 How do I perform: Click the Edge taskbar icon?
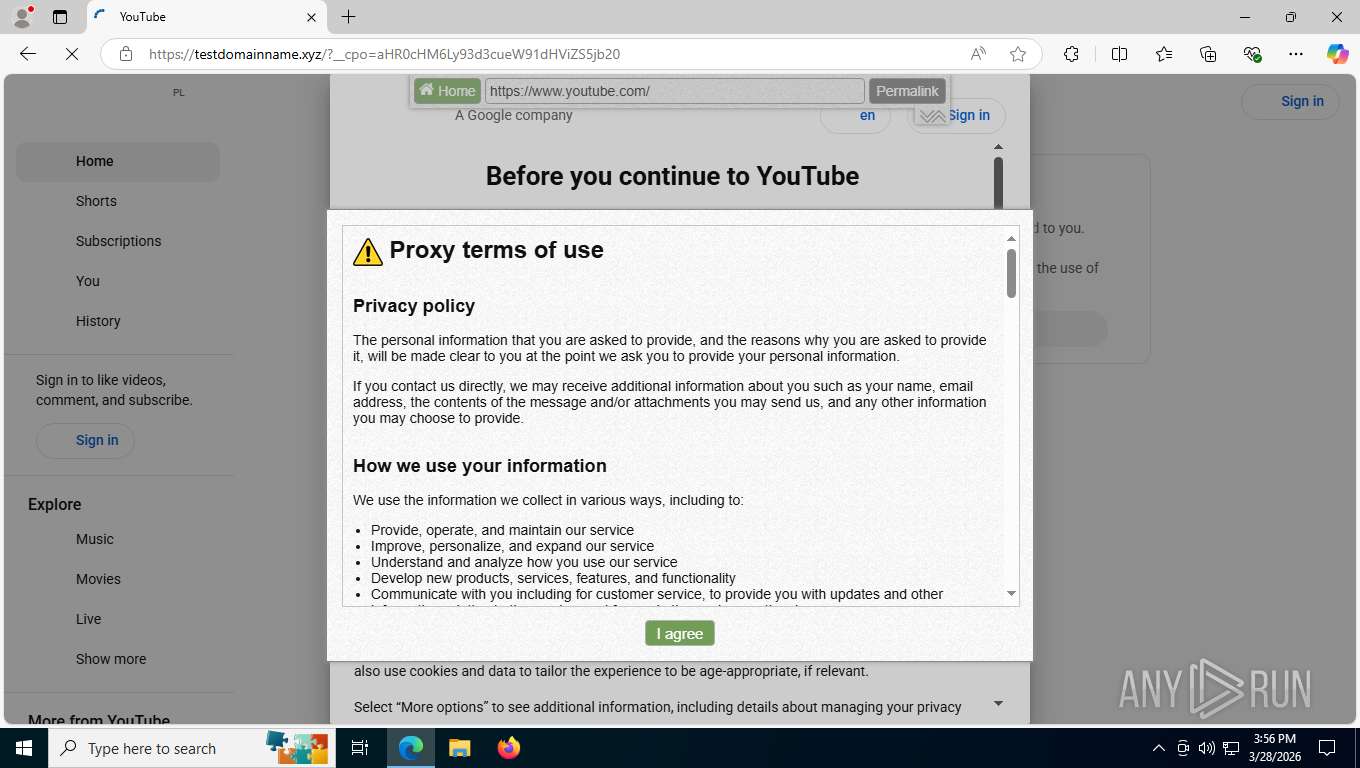[411, 748]
